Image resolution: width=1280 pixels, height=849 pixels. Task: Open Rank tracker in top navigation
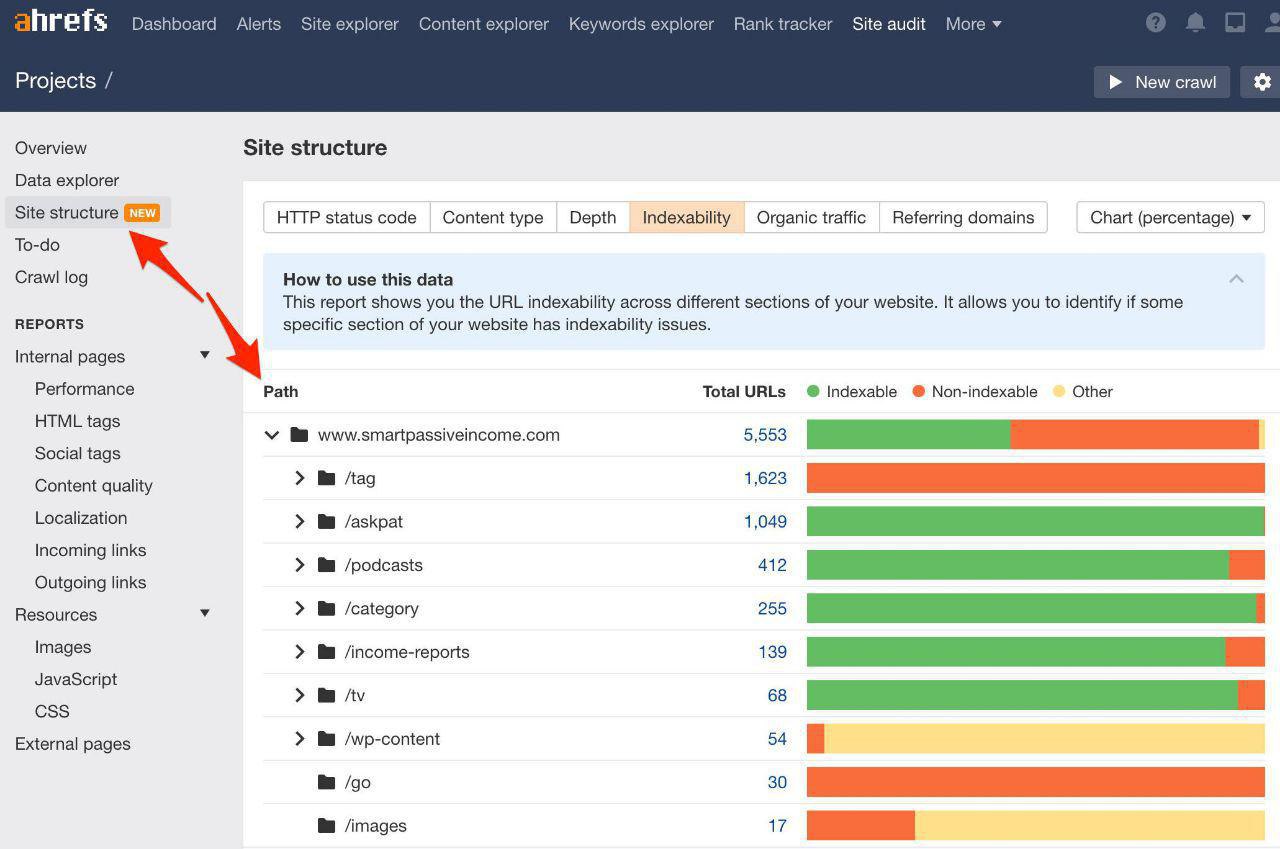point(783,24)
